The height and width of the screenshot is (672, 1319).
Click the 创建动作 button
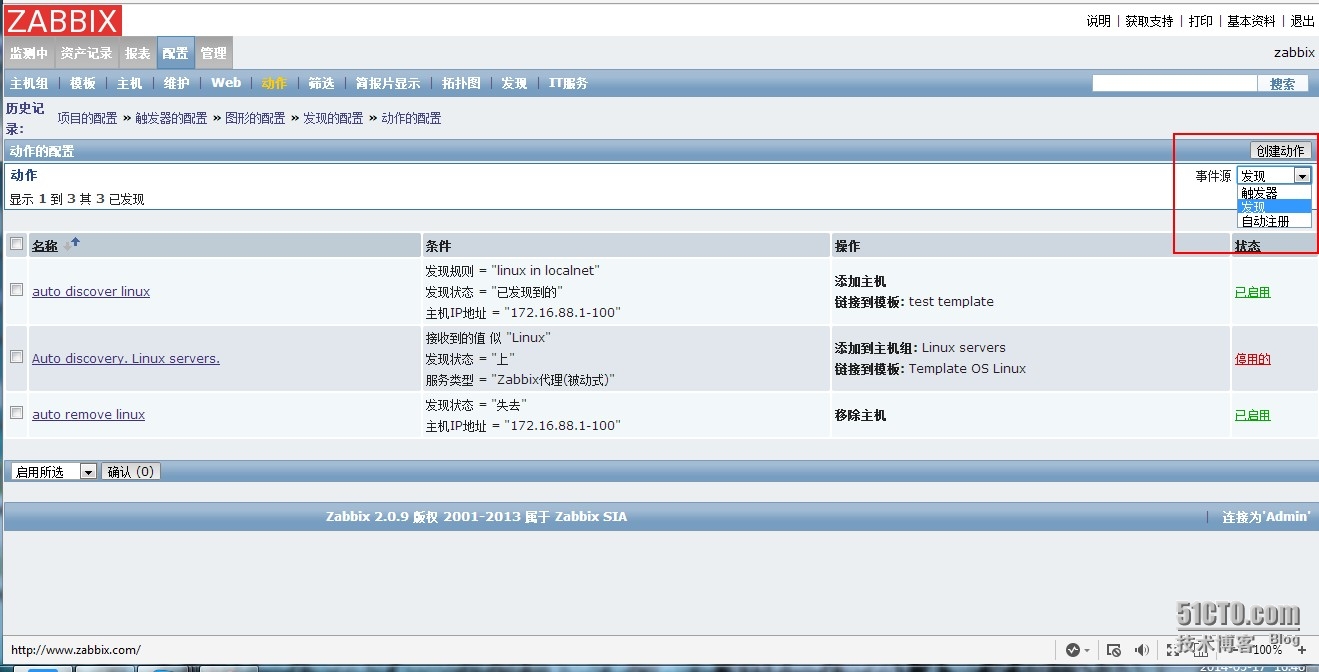click(x=1281, y=151)
